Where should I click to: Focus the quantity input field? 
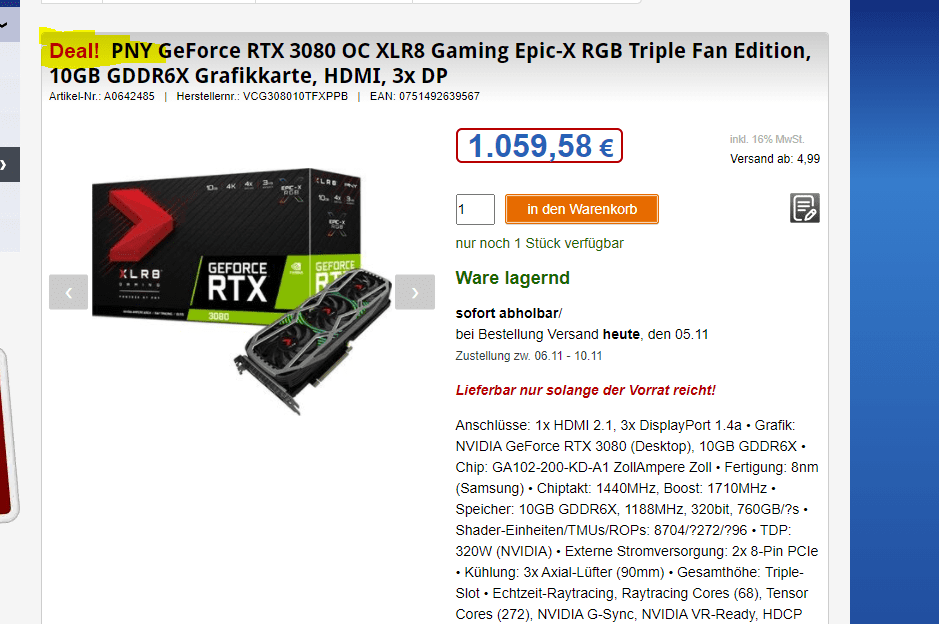pyautogui.click(x=475, y=209)
